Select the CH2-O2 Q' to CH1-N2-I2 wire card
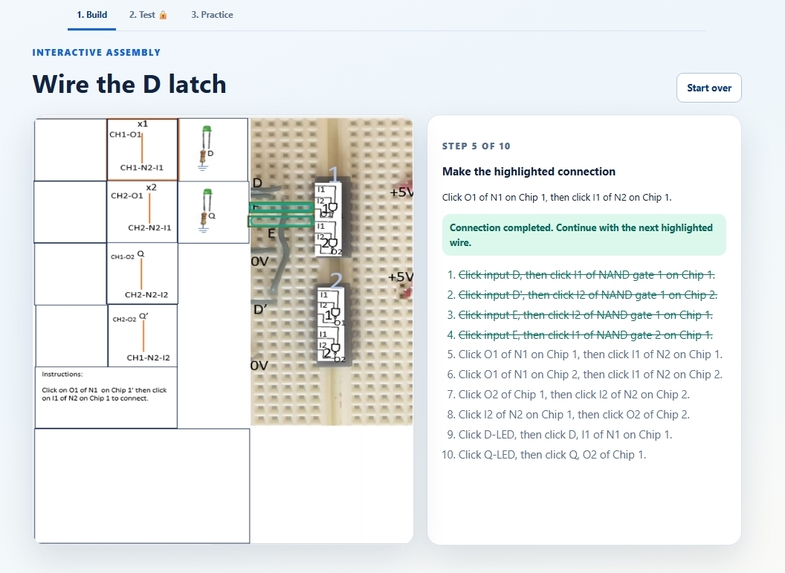 pos(143,336)
